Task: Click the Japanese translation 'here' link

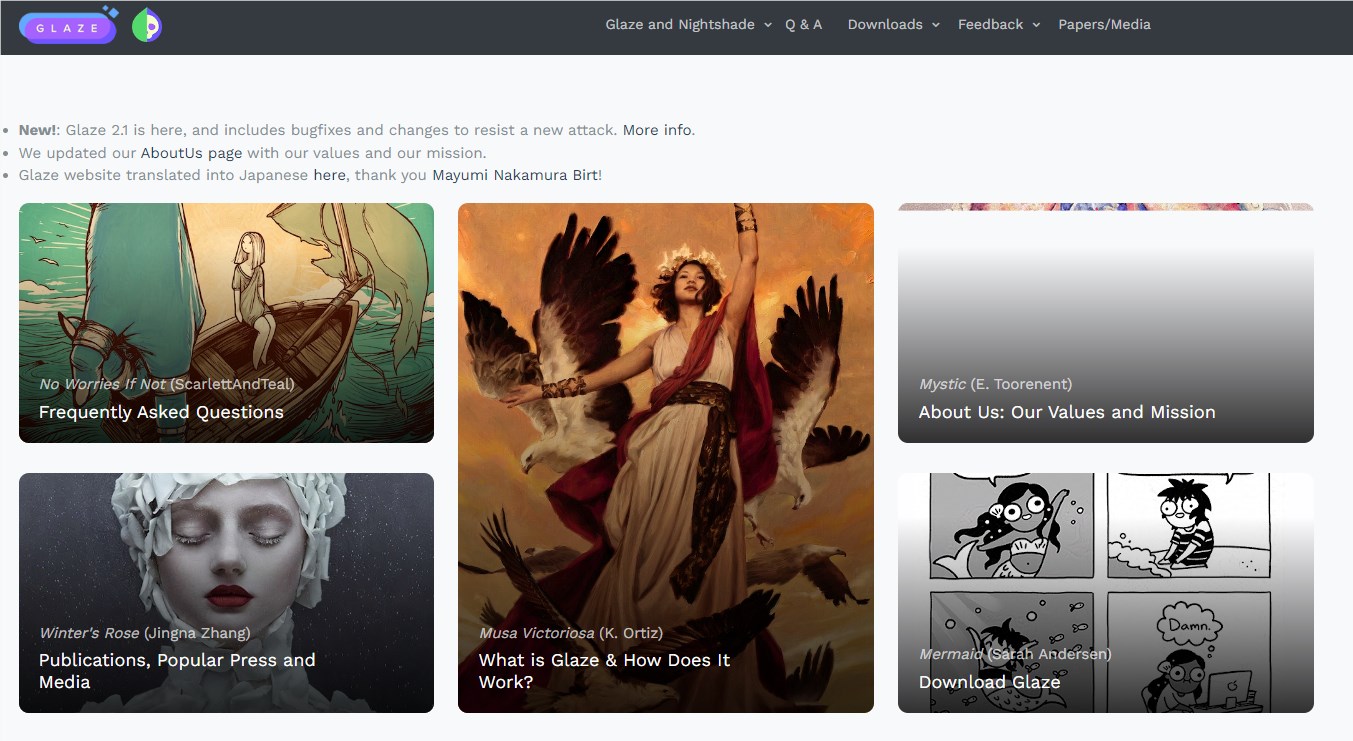Action: (329, 175)
